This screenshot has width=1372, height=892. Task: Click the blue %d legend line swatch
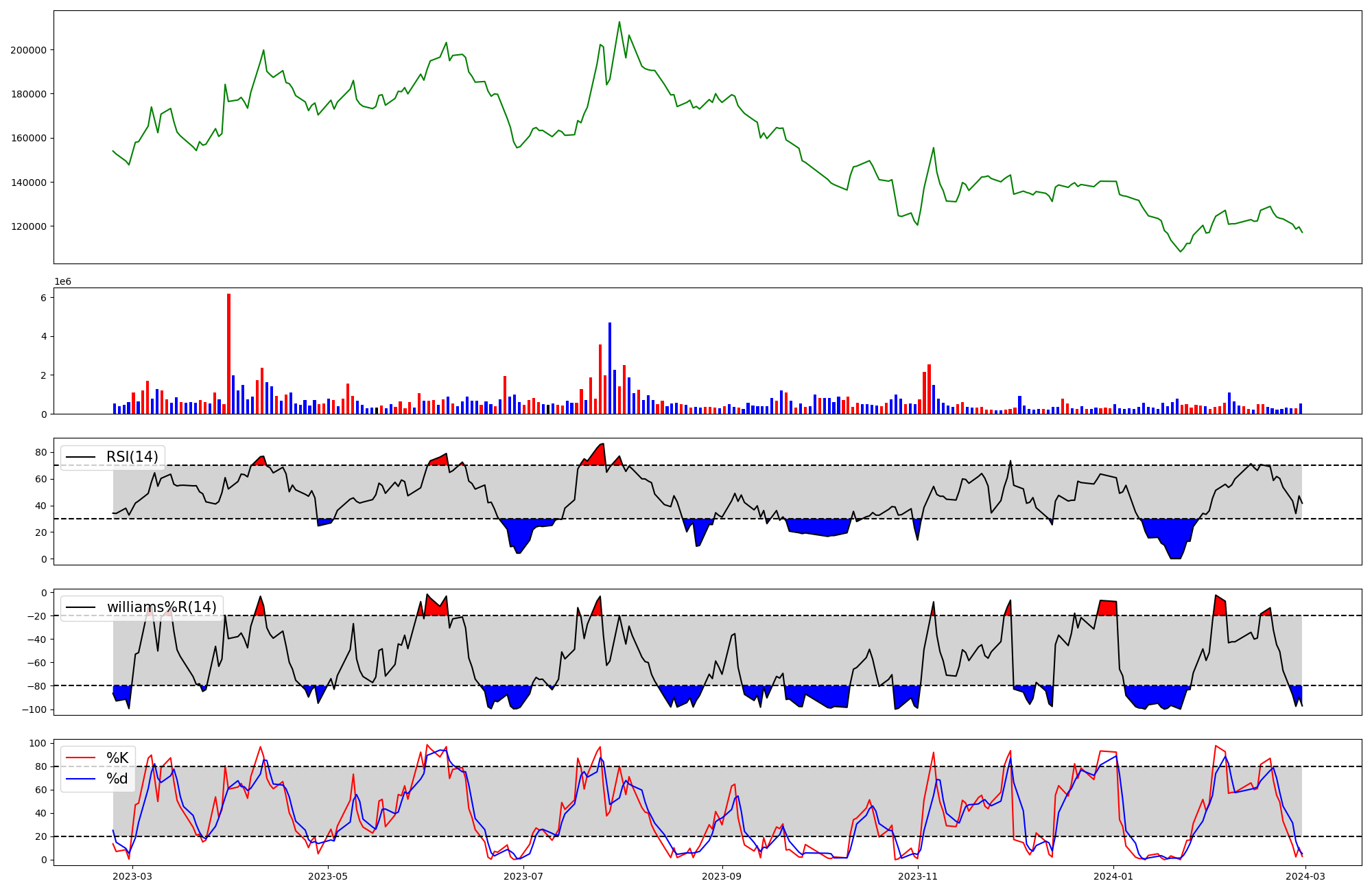click(80, 779)
